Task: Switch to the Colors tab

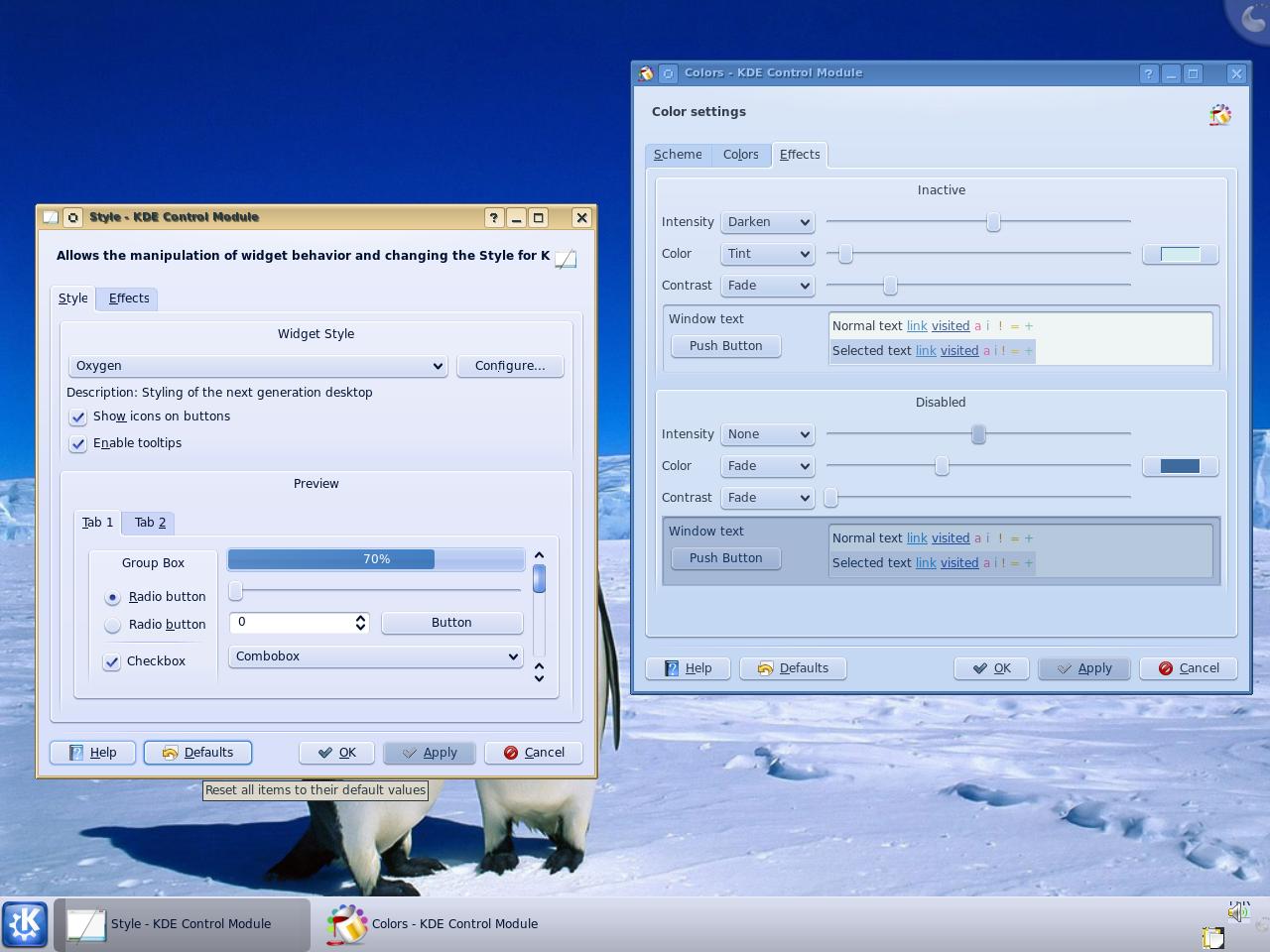Action: tap(741, 155)
